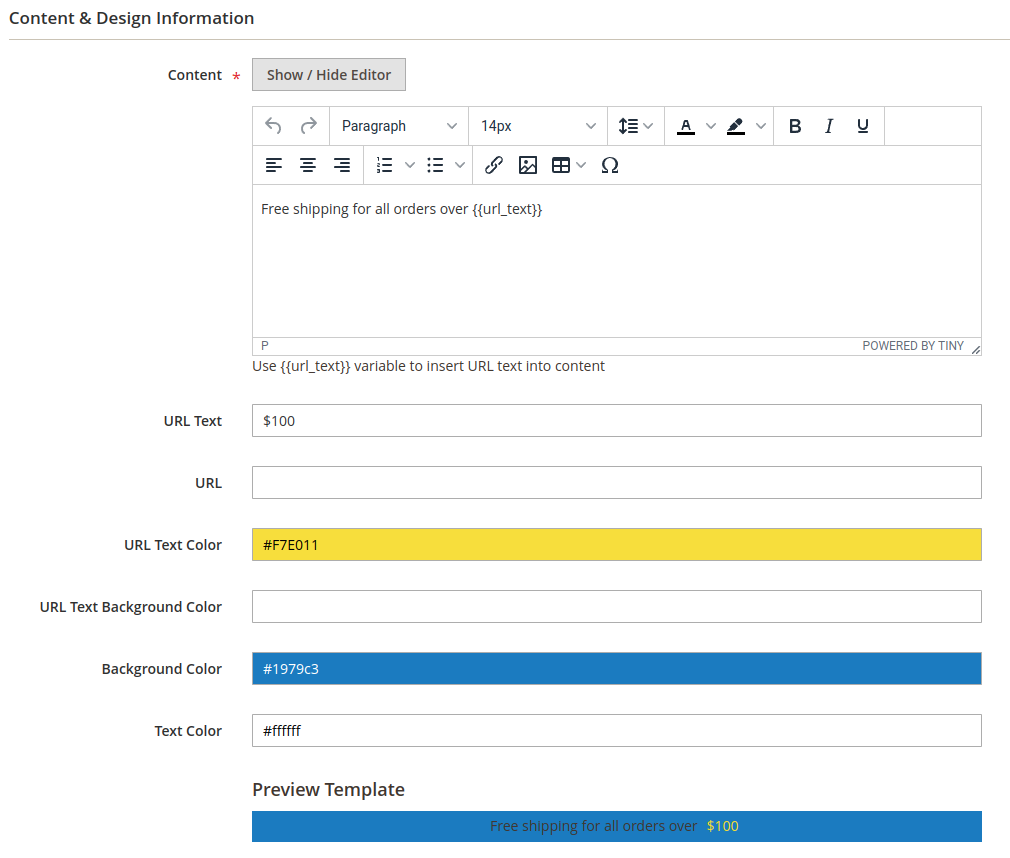Screen dimensions: 1010x858
Task: Insert special character omega icon
Action: pos(609,166)
